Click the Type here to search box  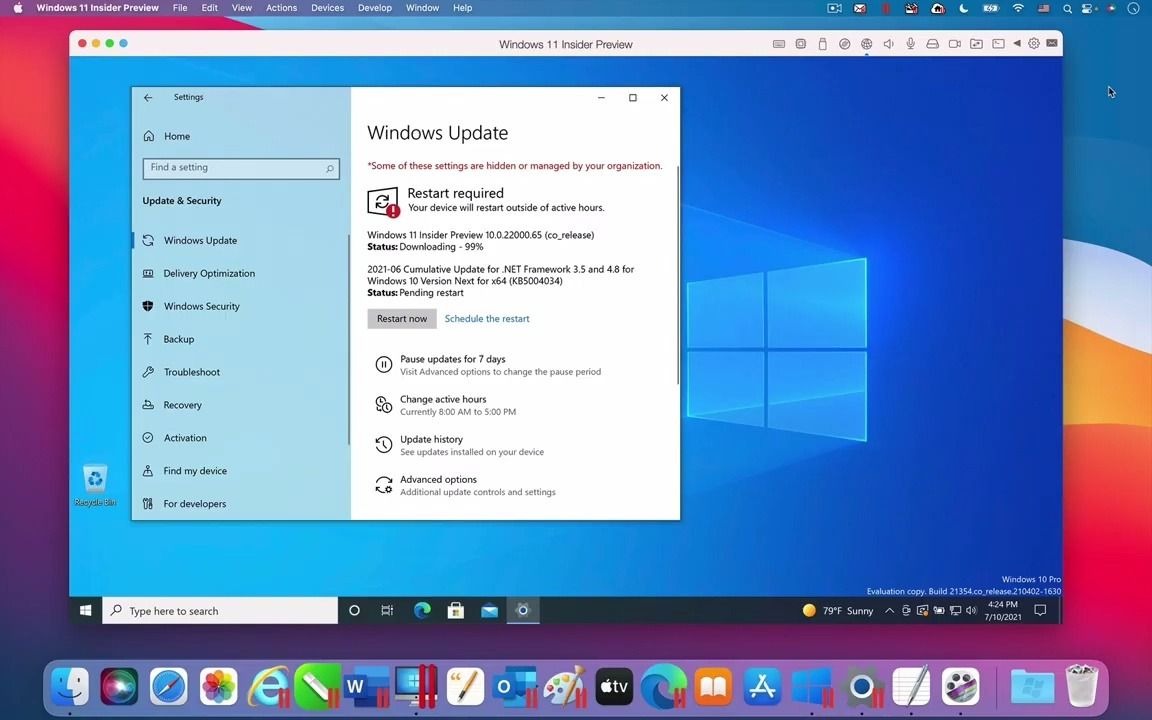tap(220, 610)
